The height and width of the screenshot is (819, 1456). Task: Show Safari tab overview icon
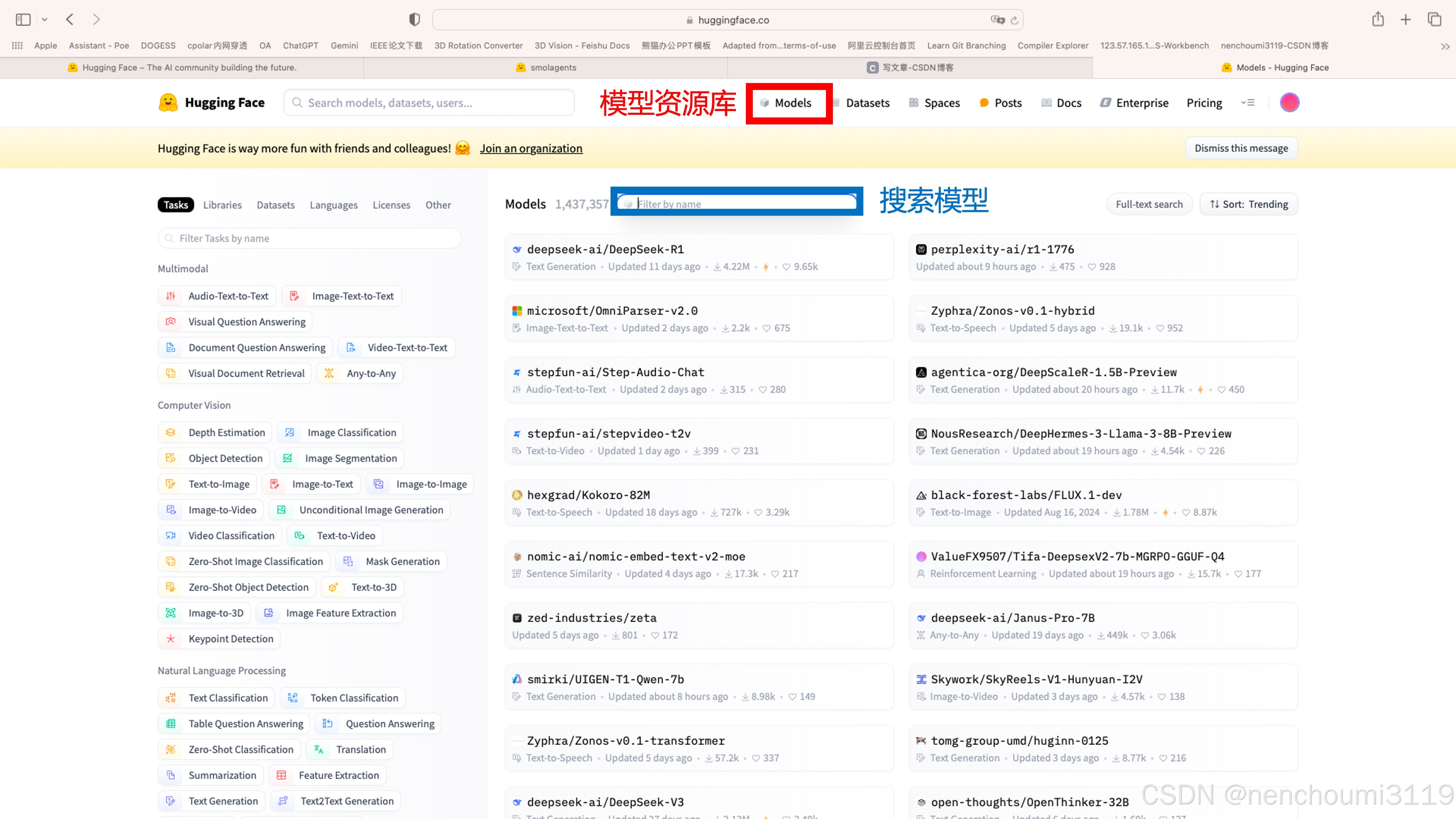1434,20
